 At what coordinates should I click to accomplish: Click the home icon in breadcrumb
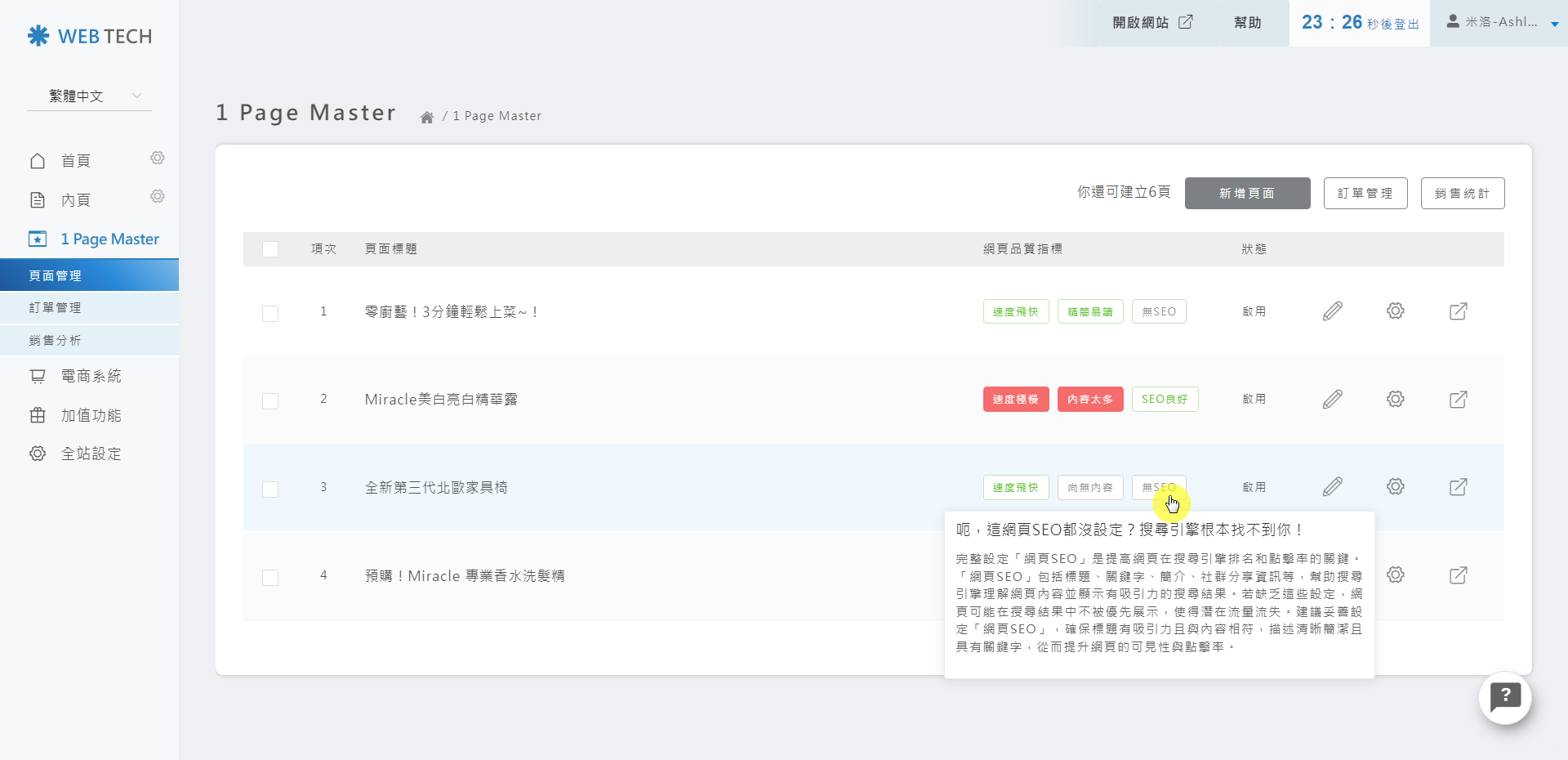426,117
